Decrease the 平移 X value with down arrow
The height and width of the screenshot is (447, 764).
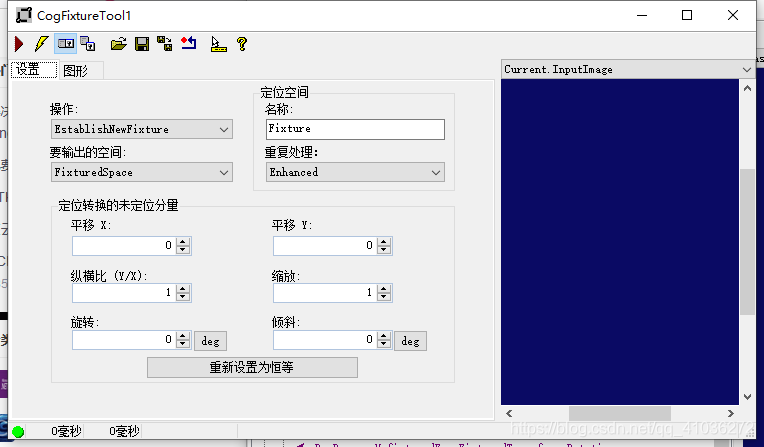[183, 250]
